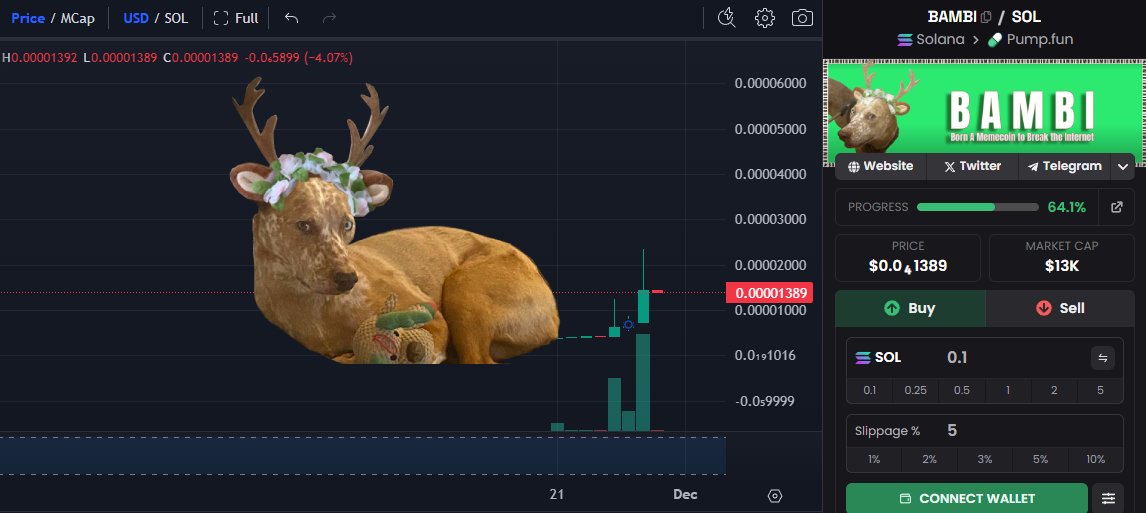1146x513 pixels.
Task: Select SOL as chart currency
Action: click(x=176, y=18)
